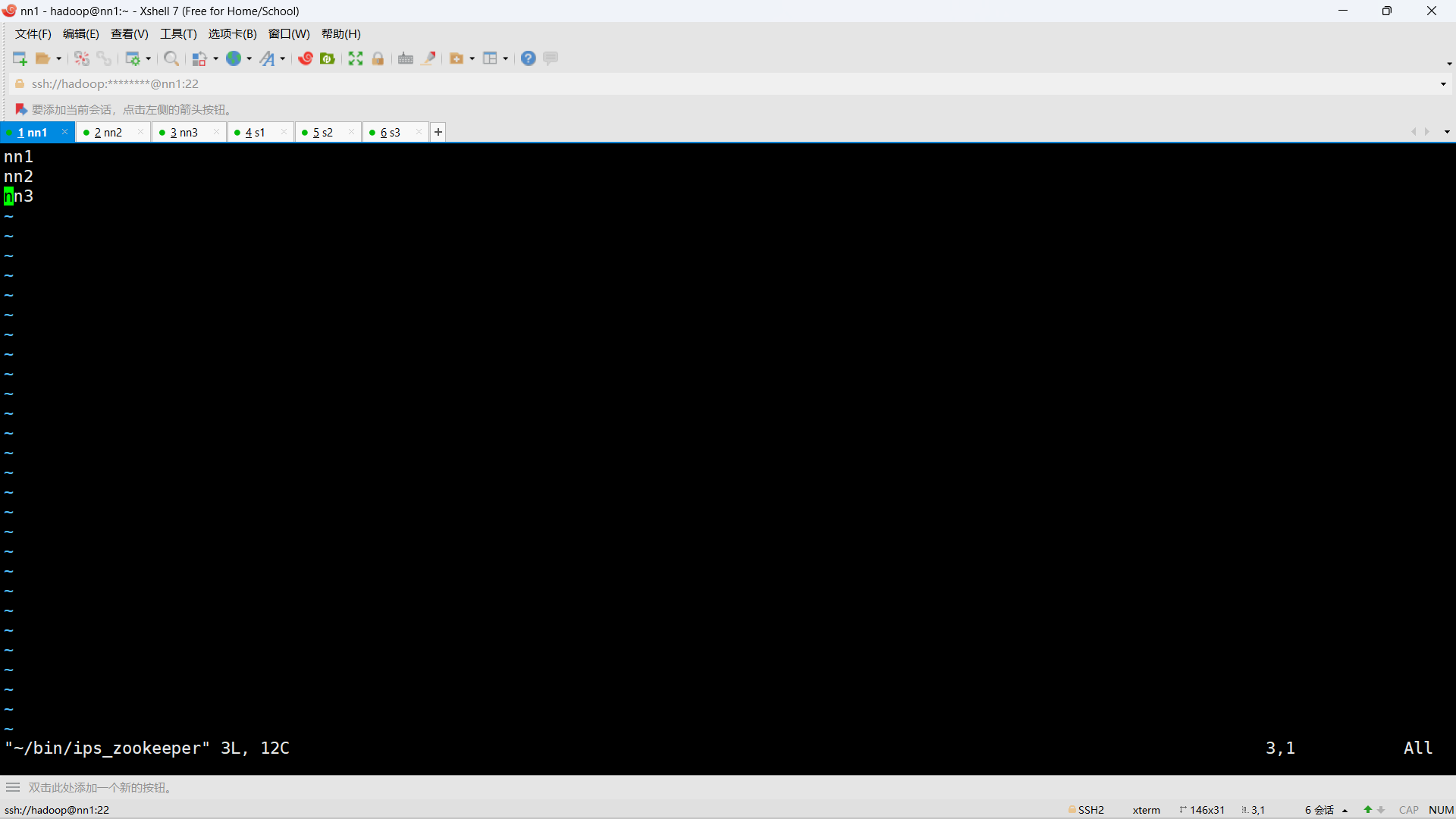Add a new tab with plus button
This screenshot has height=819, width=1456.
pyautogui.click(x=438, y=132)
